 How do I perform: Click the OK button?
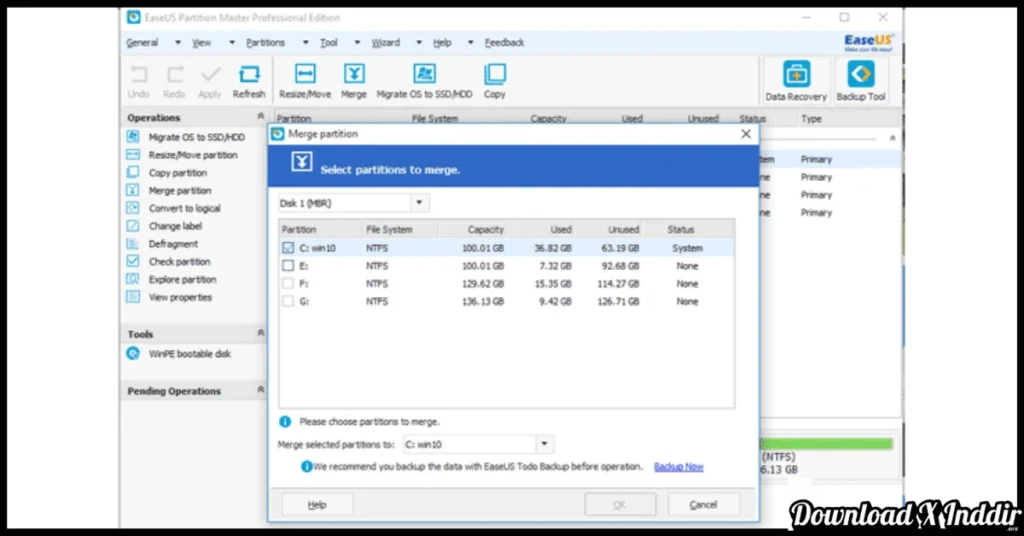coord(620,505)
